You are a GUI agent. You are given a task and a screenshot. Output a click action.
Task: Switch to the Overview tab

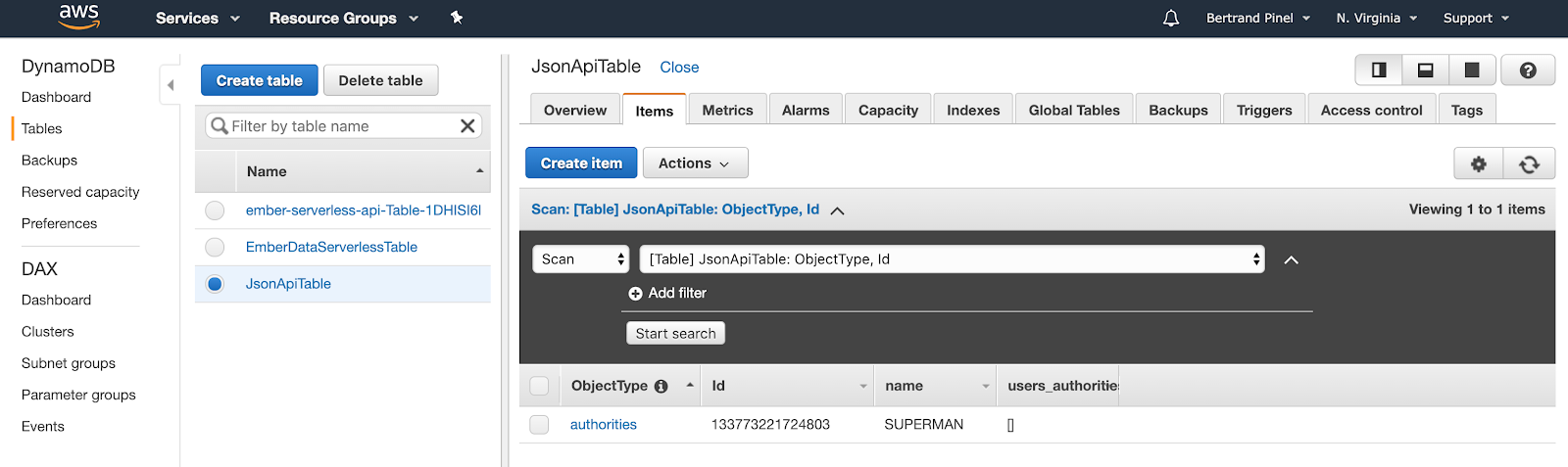click(x=575, y=110)
